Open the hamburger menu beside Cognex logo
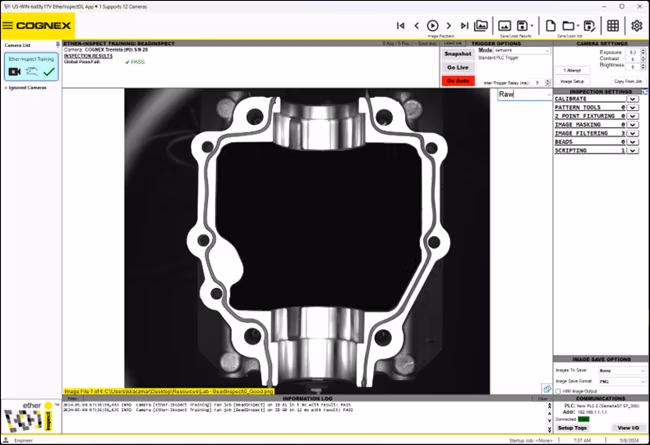The height and width of the screenshot is (445, 650). [x=7, y=26]
